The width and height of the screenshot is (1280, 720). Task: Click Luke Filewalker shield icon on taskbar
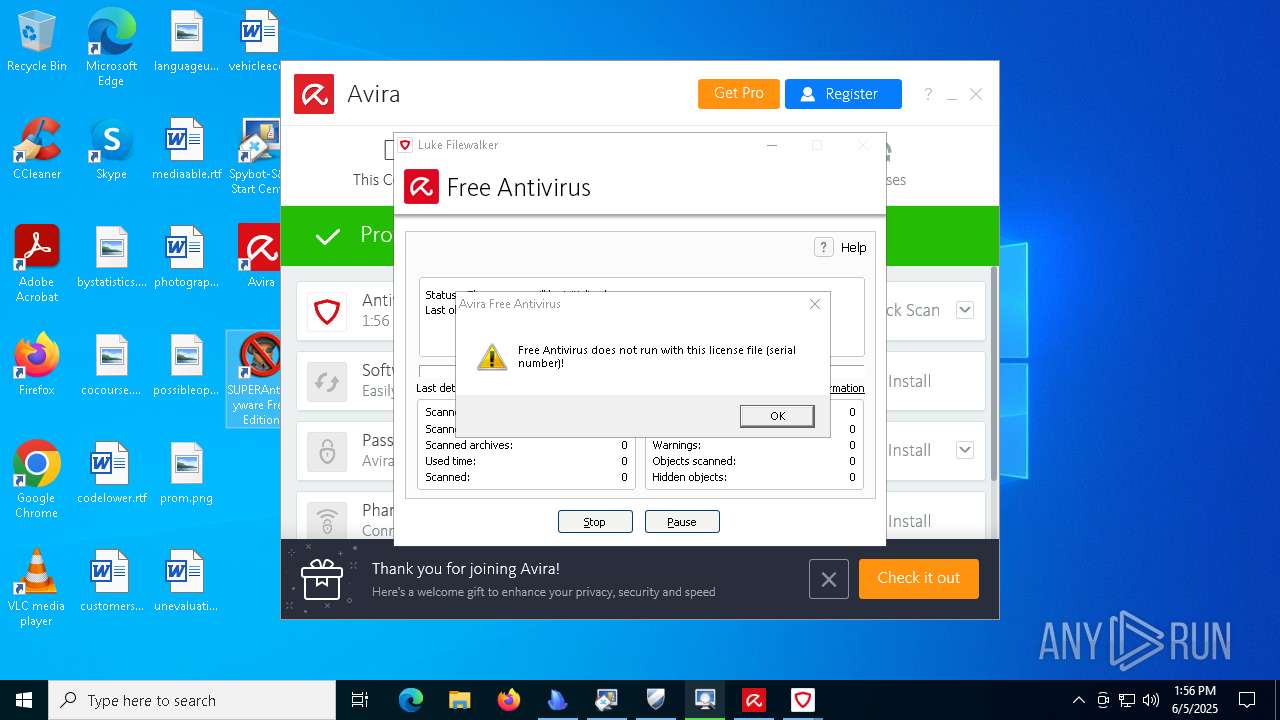(803, 700)
